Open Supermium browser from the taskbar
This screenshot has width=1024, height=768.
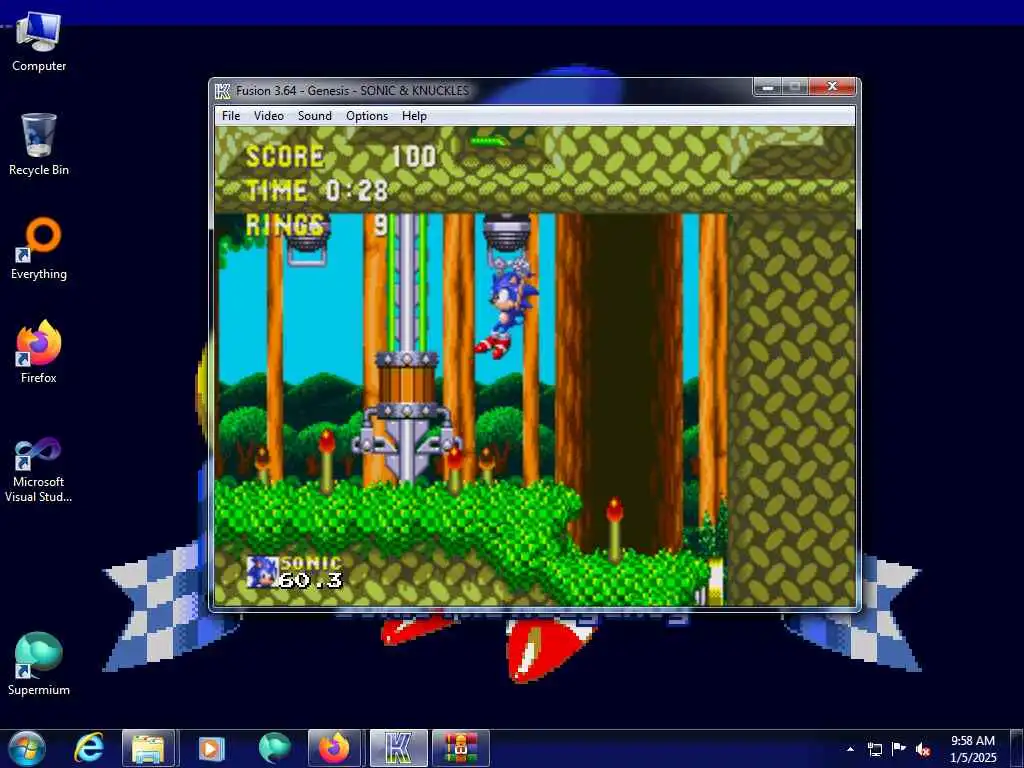click(274, 748)
